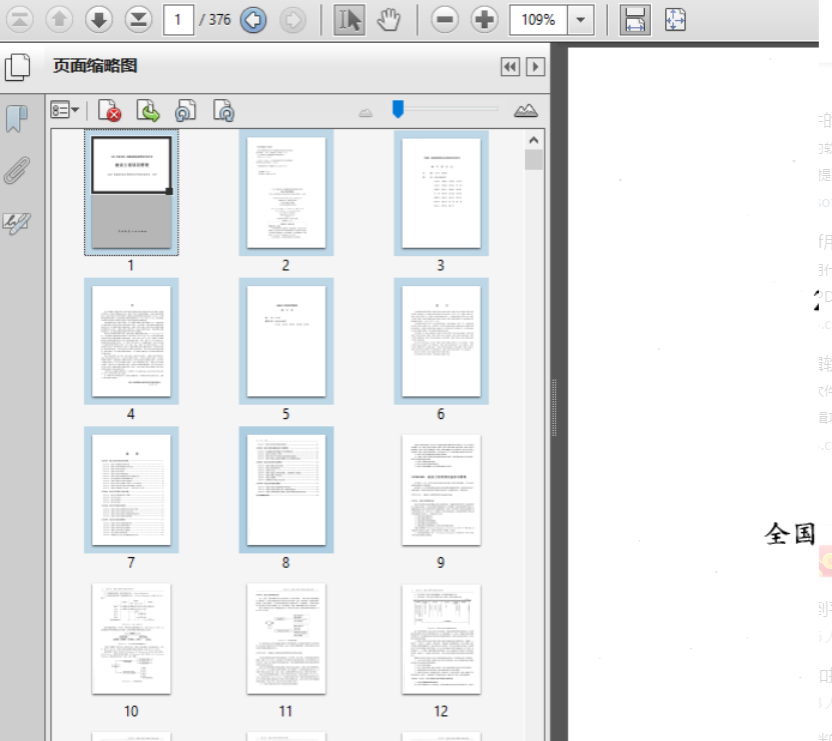This screenshot has width=832, height=741.
Task: Select page 4 thumbnail
Action: (x=131, y=341)
